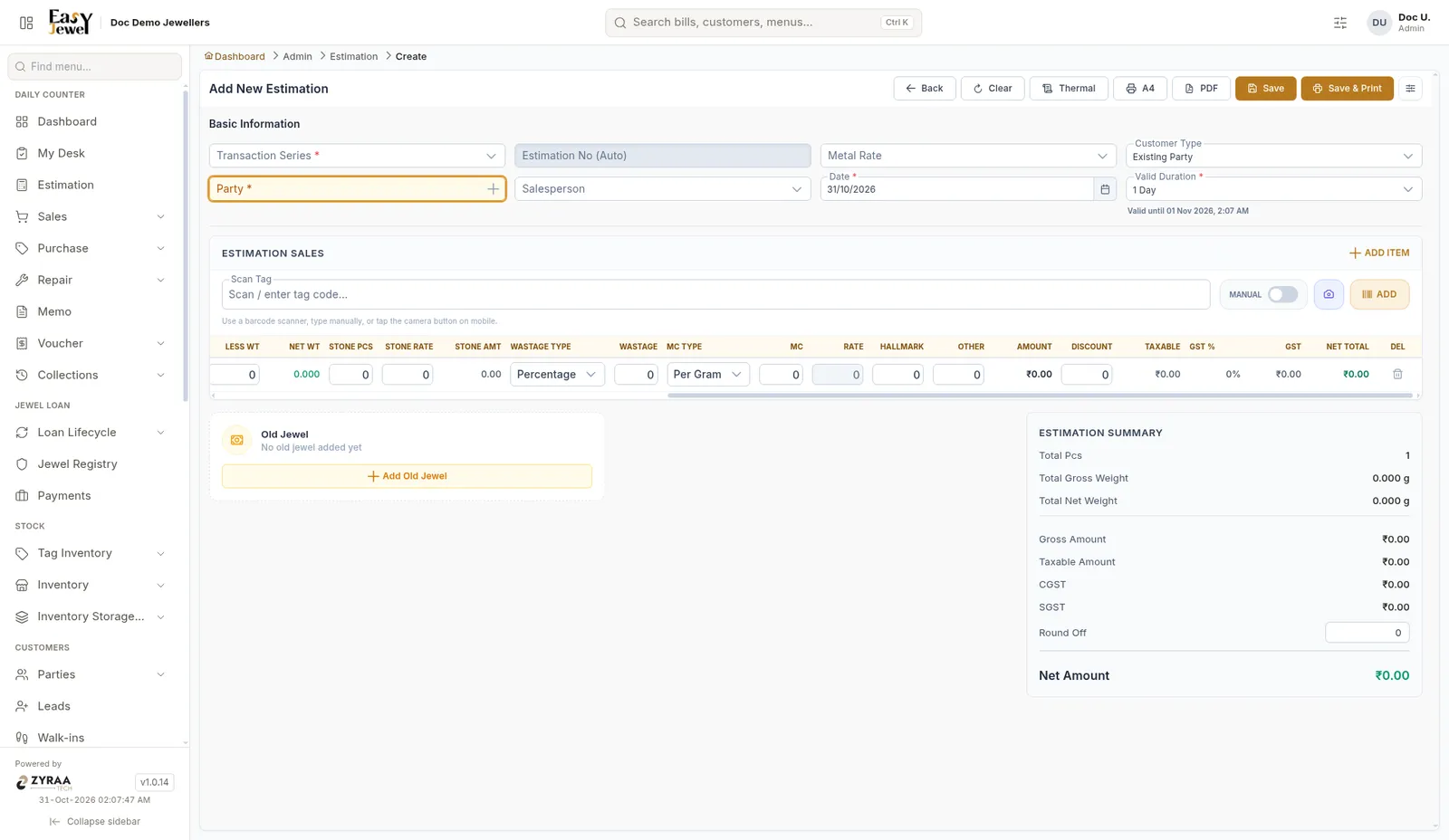Viewport: 1449px width, 840px height.
Task: Open camera scanner for tag
Action: 1329,294
